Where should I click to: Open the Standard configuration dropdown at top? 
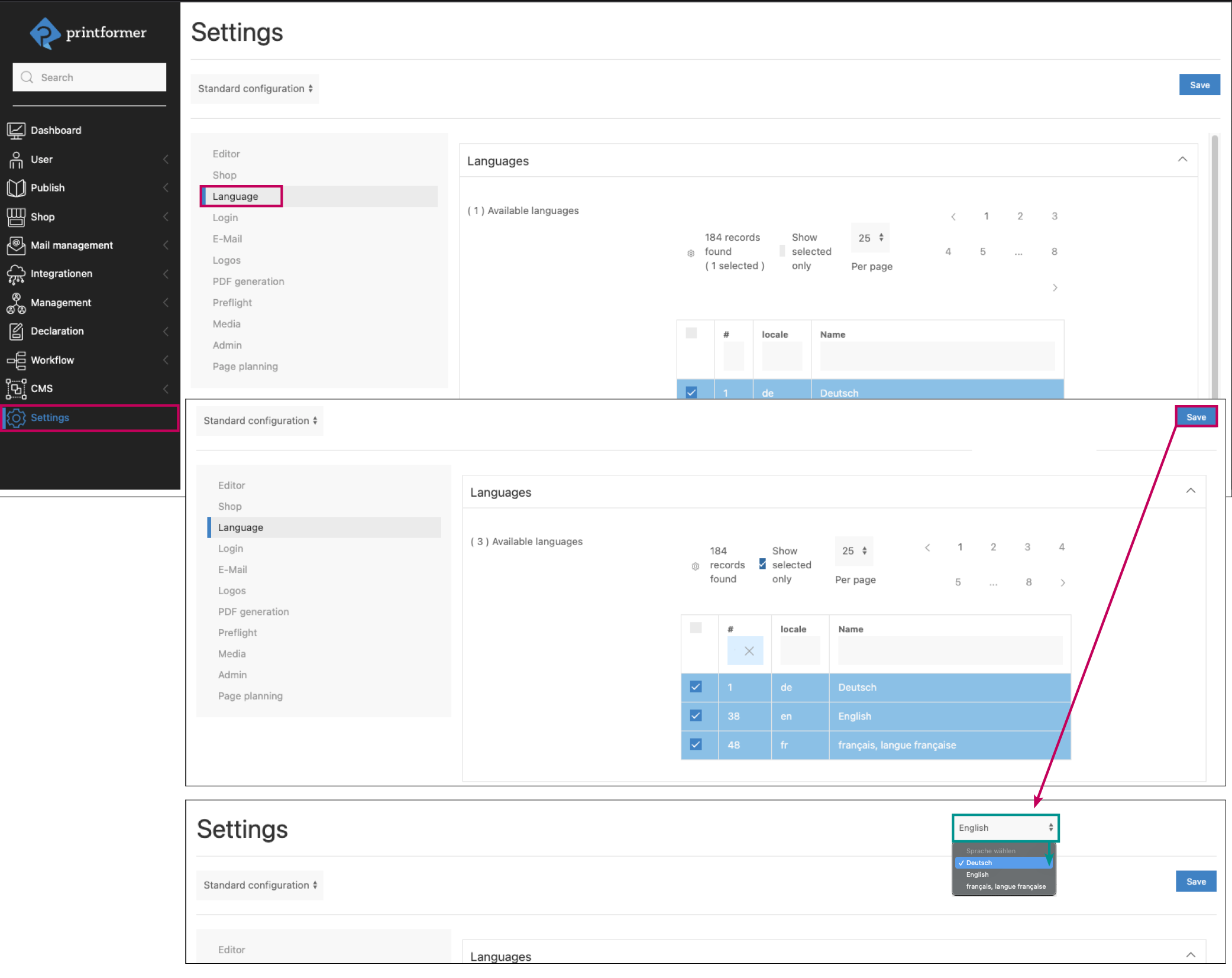click(255, 89)
